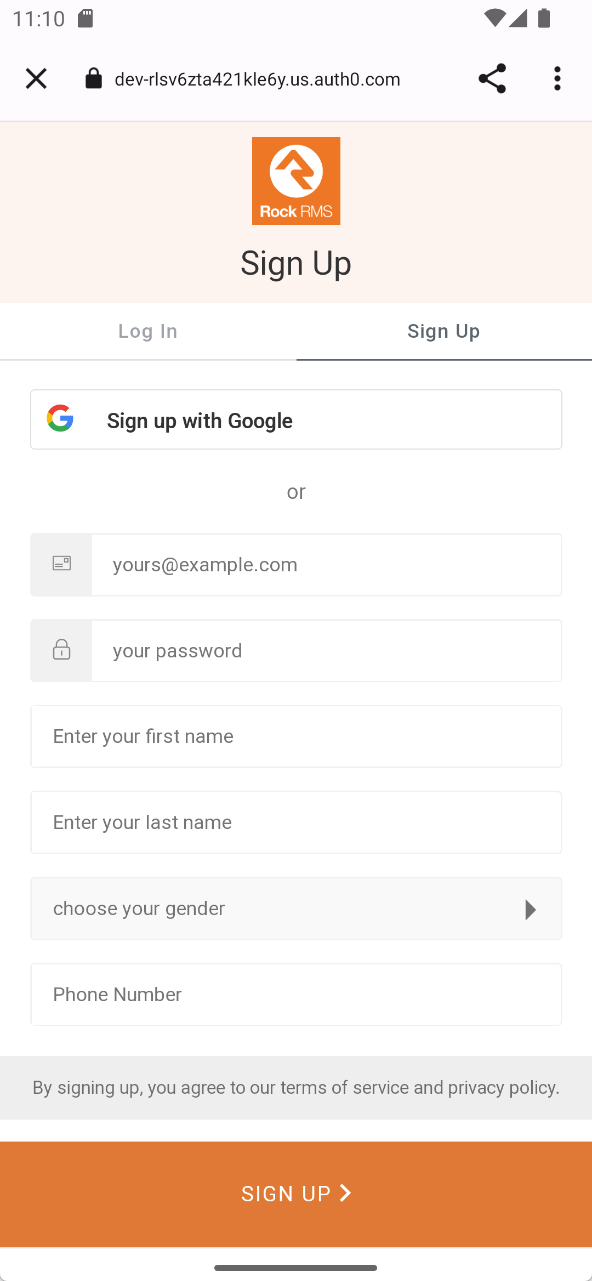Submit the orange SIGN UP button
592x1281 pixels.
pyautogui.click(x=296, y=1193)
